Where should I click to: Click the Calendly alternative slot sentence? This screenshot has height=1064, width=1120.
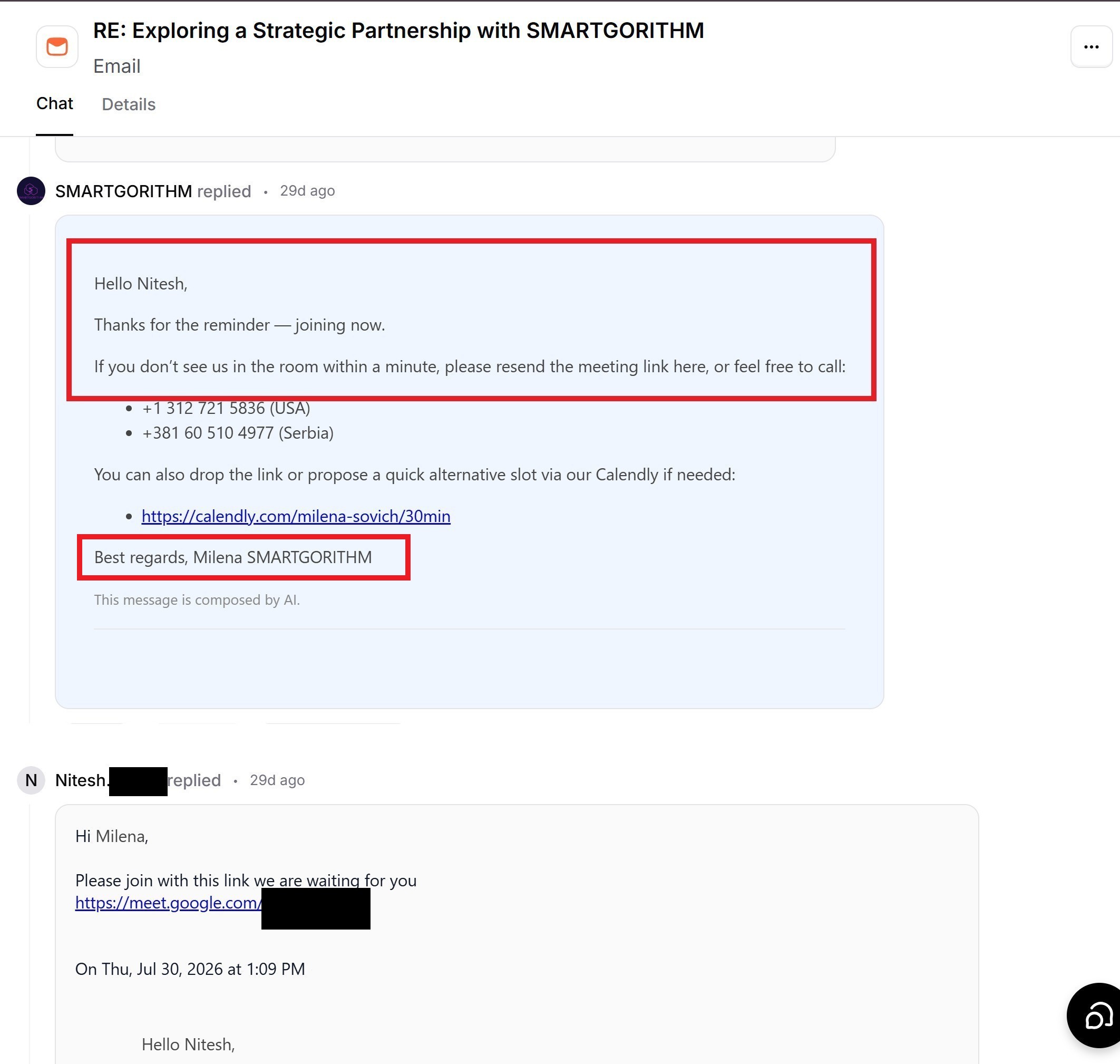[x=415, y=475]
